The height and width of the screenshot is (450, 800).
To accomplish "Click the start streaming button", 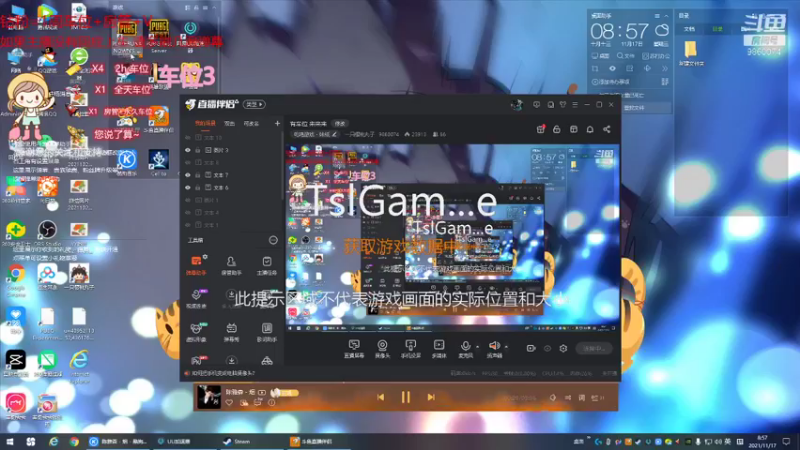I will click(x=594, y=348).
